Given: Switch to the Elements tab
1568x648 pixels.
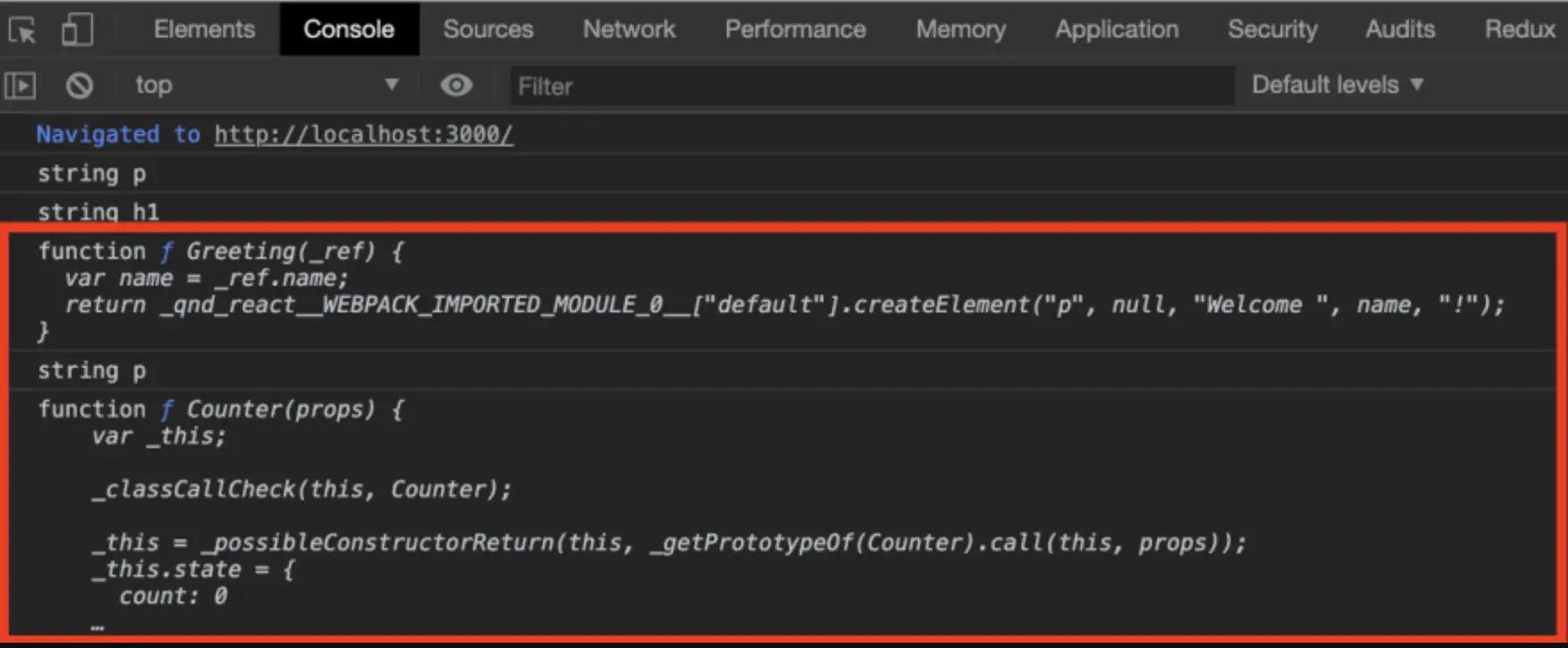Looking at the screenshot, I should point(204,29).
